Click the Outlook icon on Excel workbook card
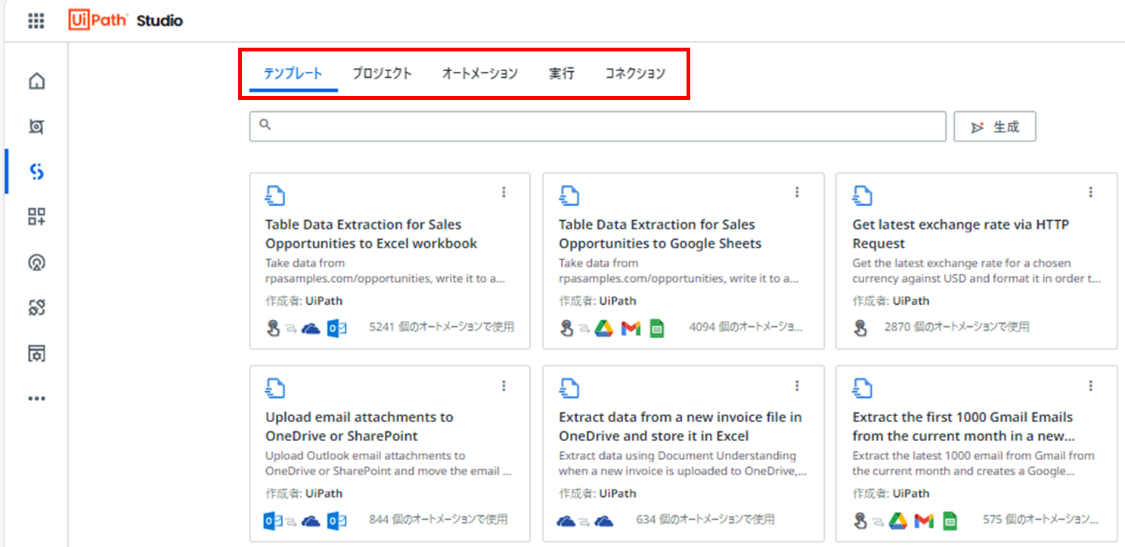The height and width of the screenshot is (547, 1125). (x=337, y=328)
